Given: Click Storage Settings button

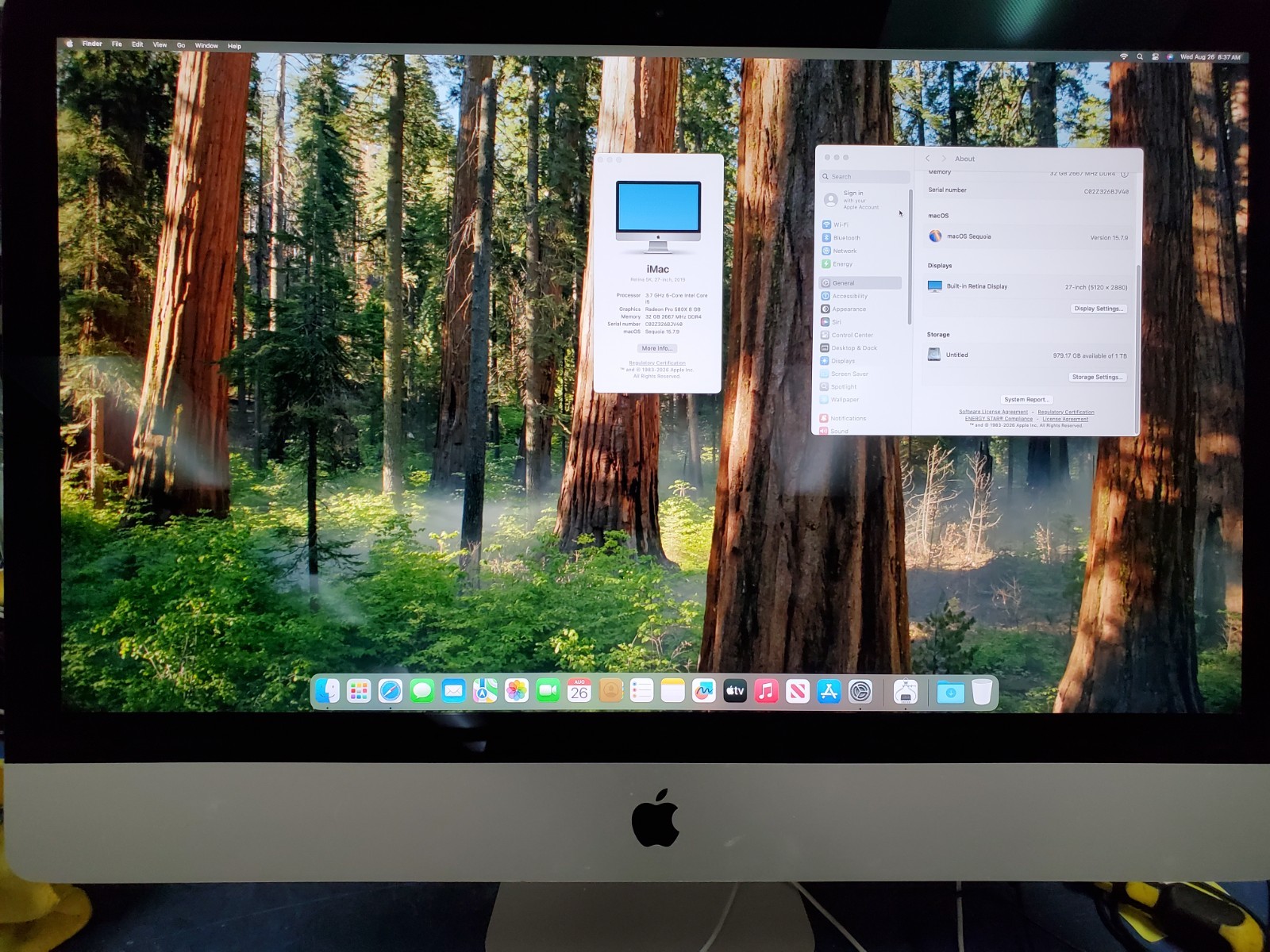Looking at the screenshot, I should [1098, 377].
